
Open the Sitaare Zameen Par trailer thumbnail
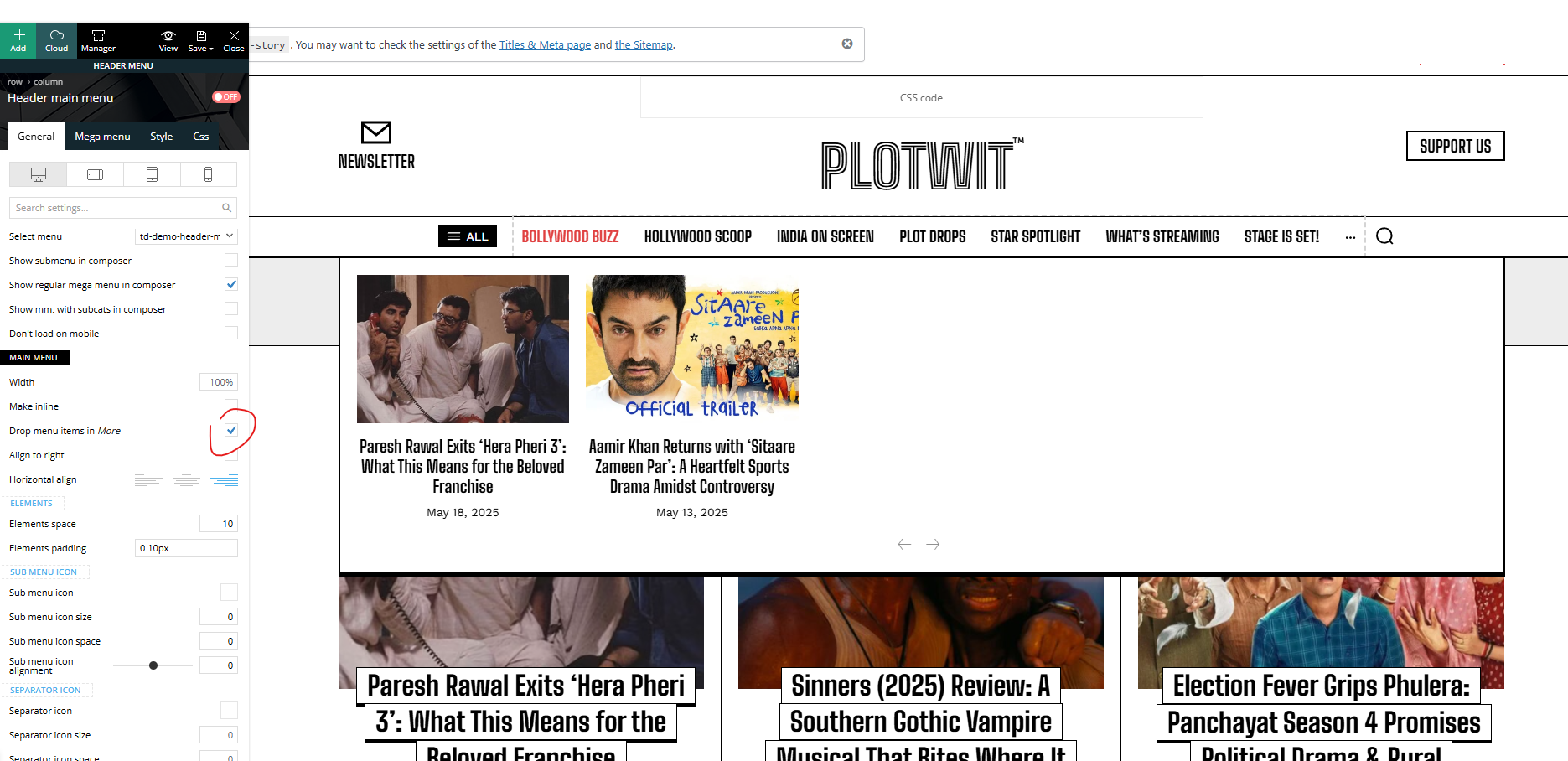(692, 349)
